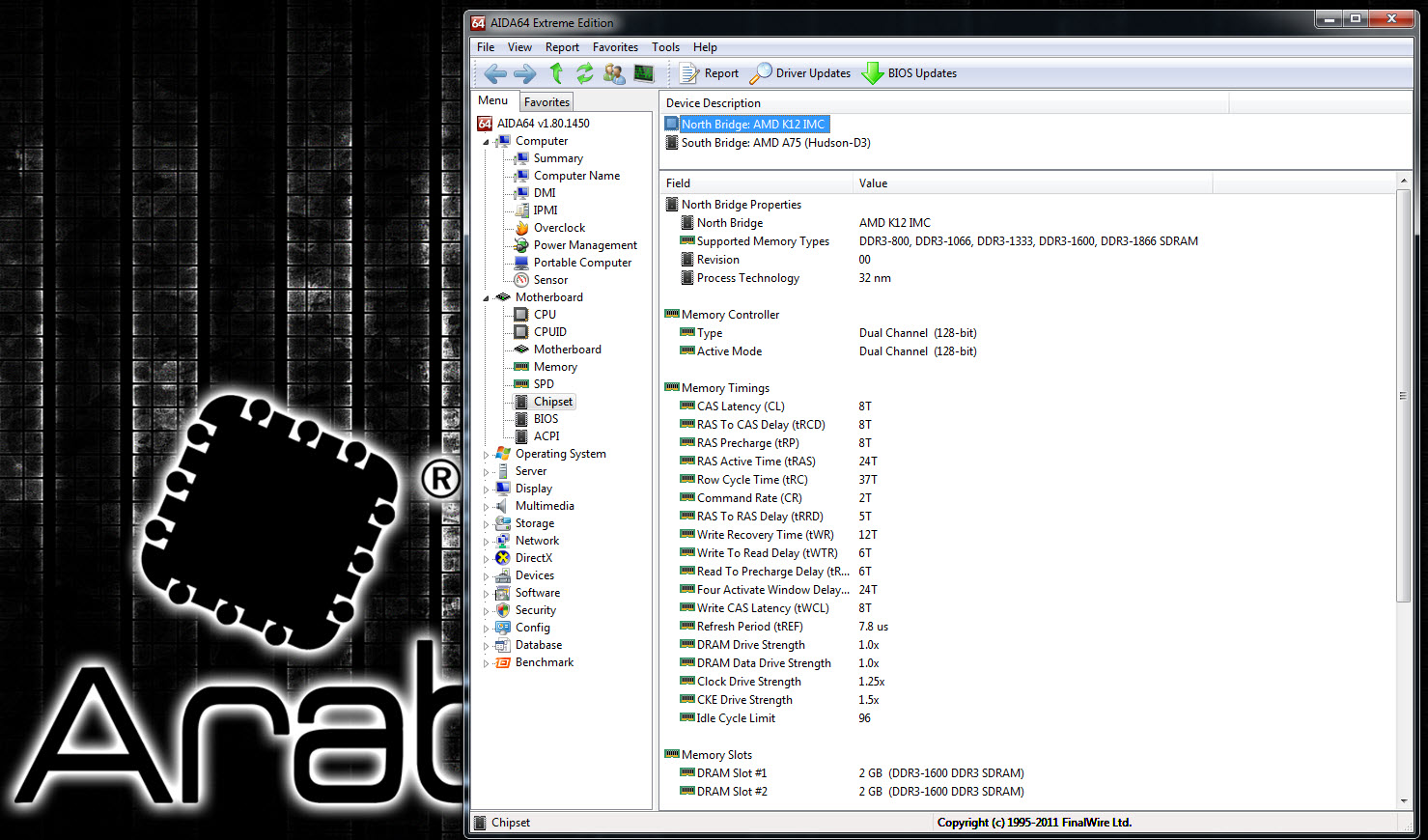
Task: Click the Value column header
Action: pyautogui.click(x=1033, y=183)
